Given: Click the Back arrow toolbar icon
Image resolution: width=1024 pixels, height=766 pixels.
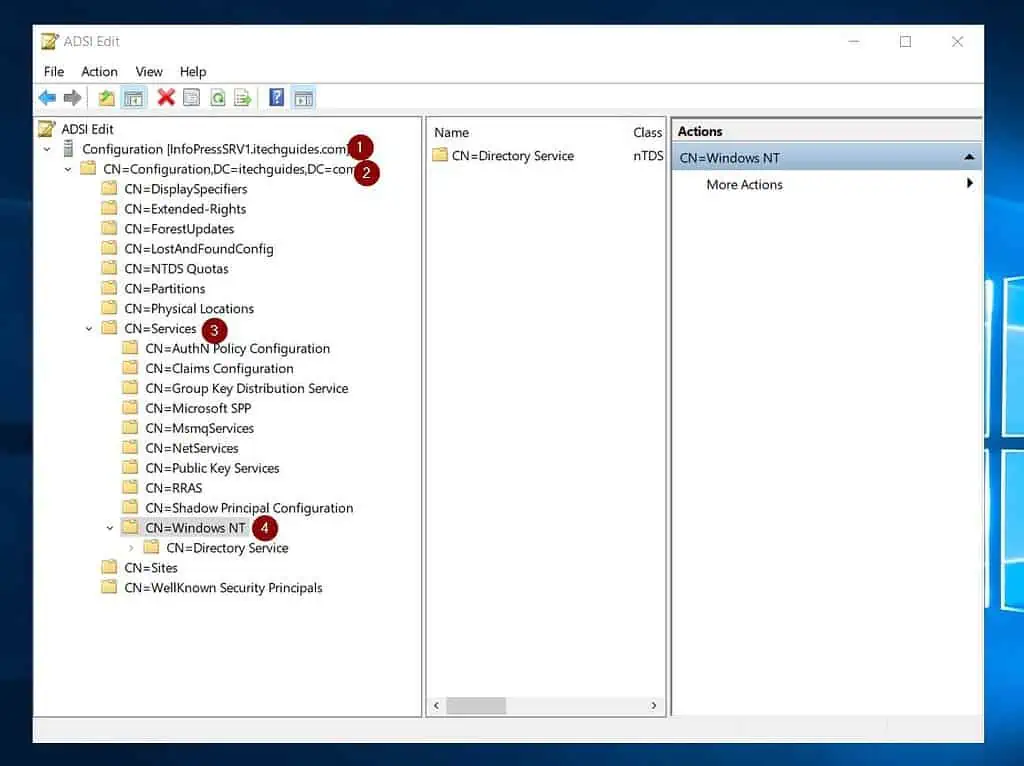Looking at the screenshot, I should [47, 98].
